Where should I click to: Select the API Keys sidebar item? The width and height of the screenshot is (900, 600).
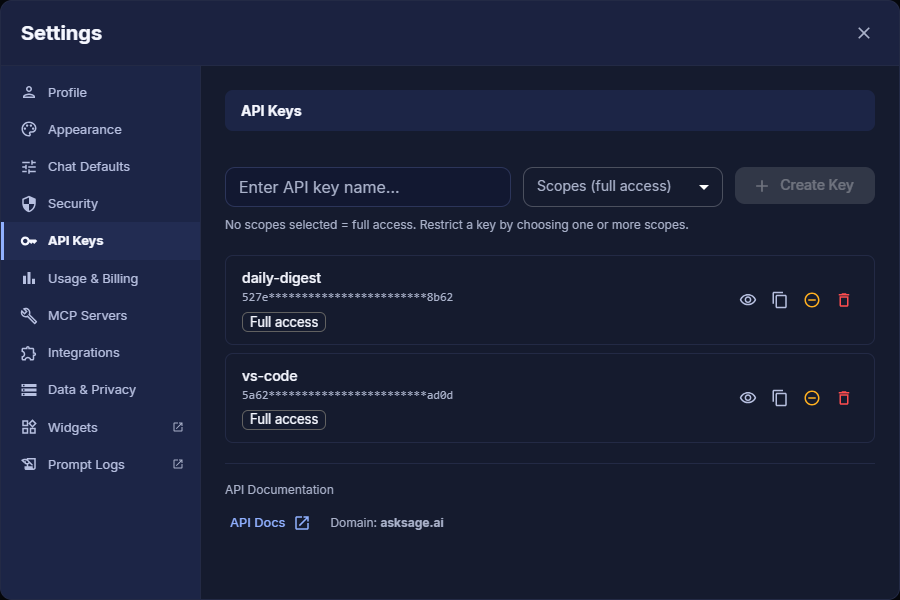click(100, 241)
